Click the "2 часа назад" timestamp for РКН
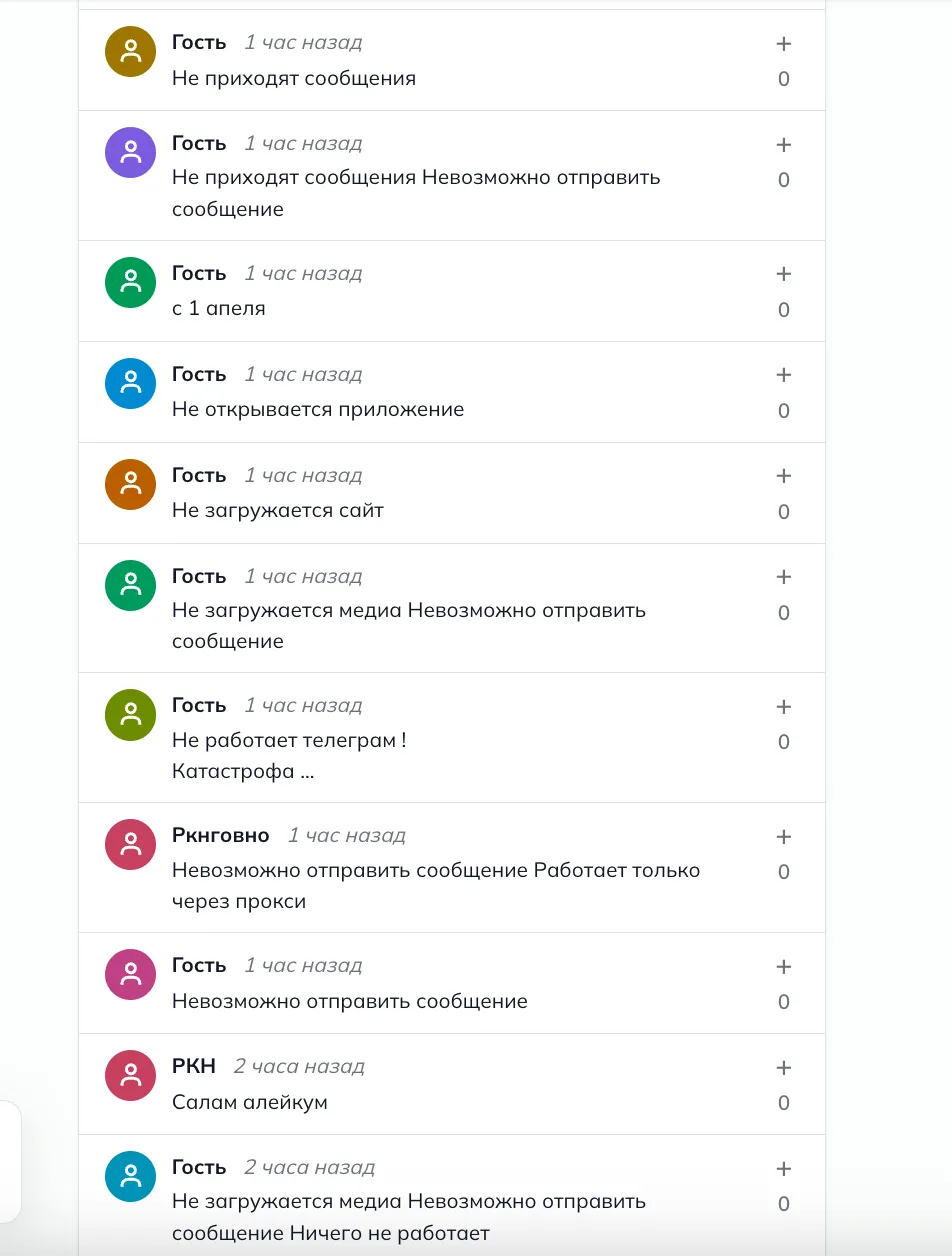Screen dimensions: 952x1256 coord(299,1066)
